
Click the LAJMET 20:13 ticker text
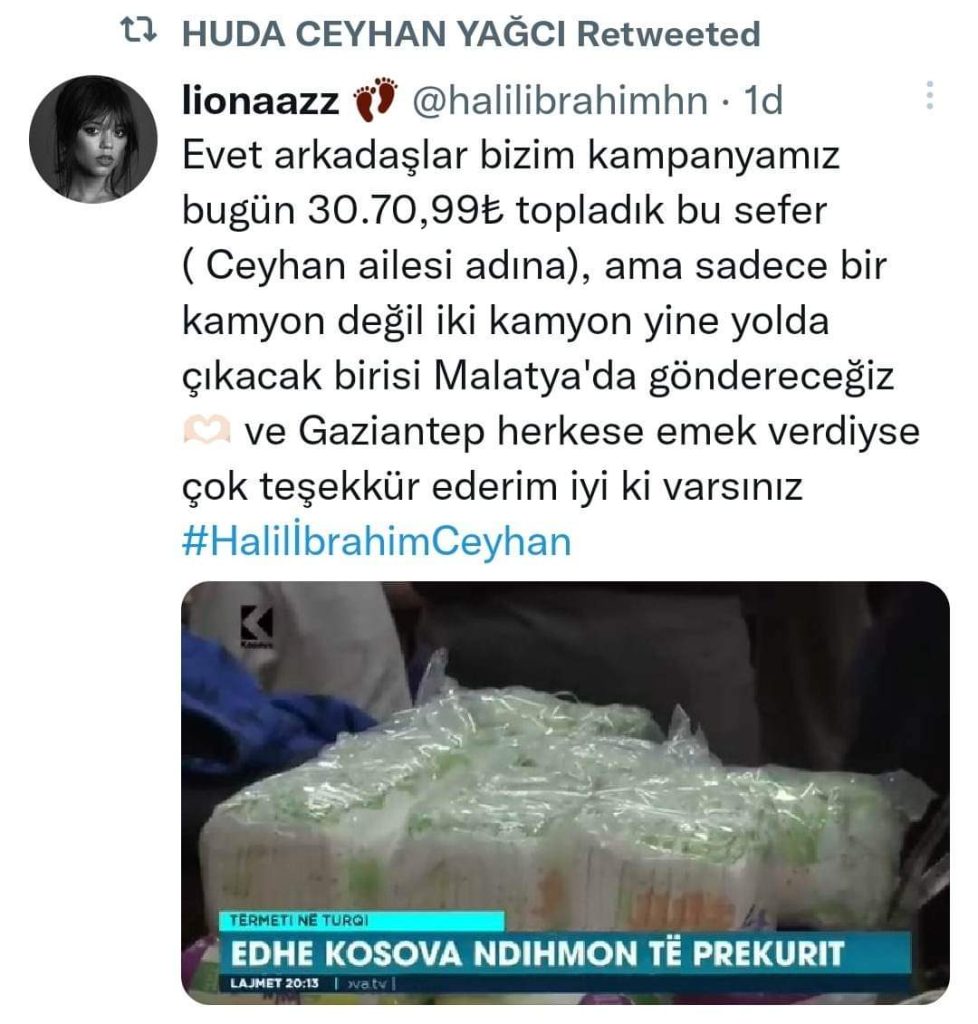point(274,983)
